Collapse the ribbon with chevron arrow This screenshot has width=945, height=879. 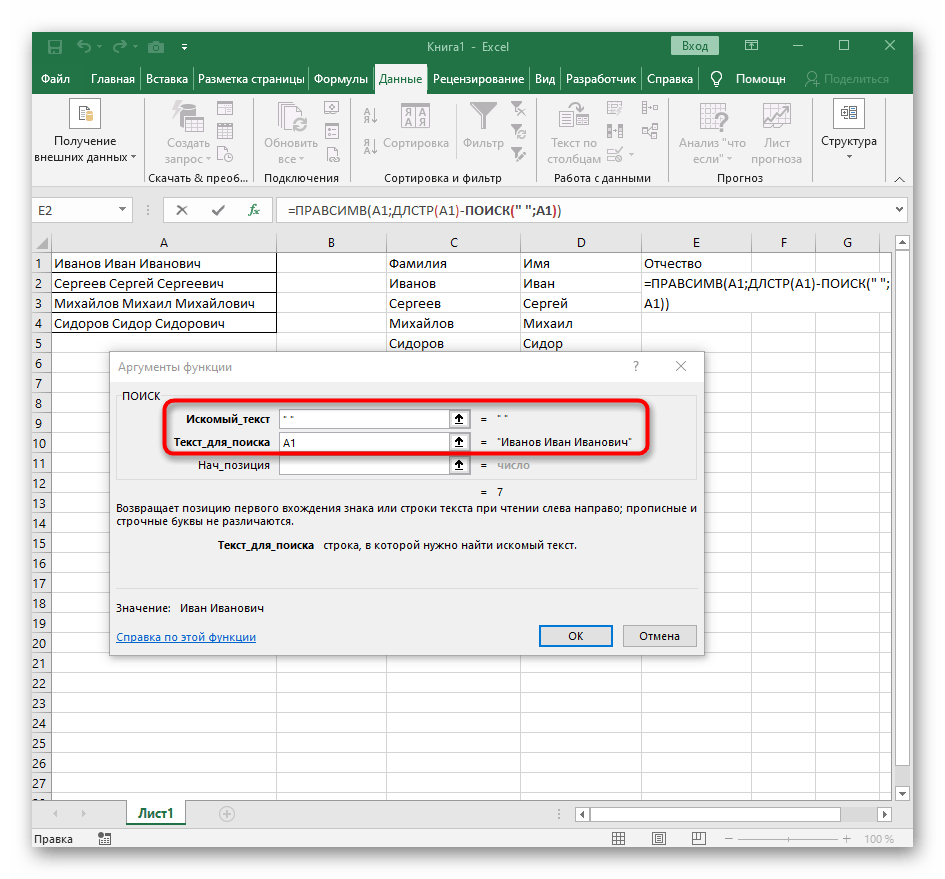pos(899,178)
